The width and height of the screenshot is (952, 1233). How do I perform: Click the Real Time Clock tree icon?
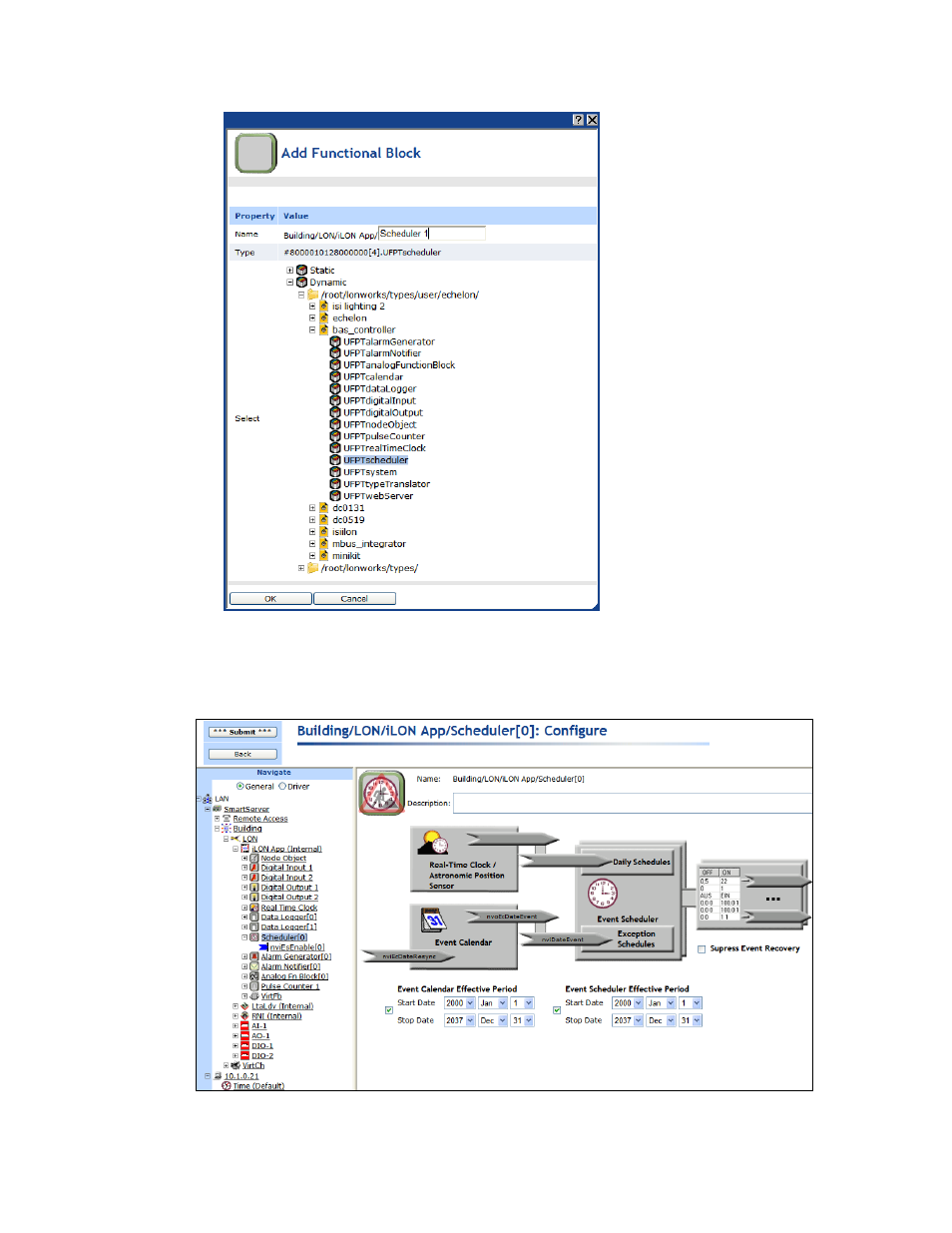253,908
